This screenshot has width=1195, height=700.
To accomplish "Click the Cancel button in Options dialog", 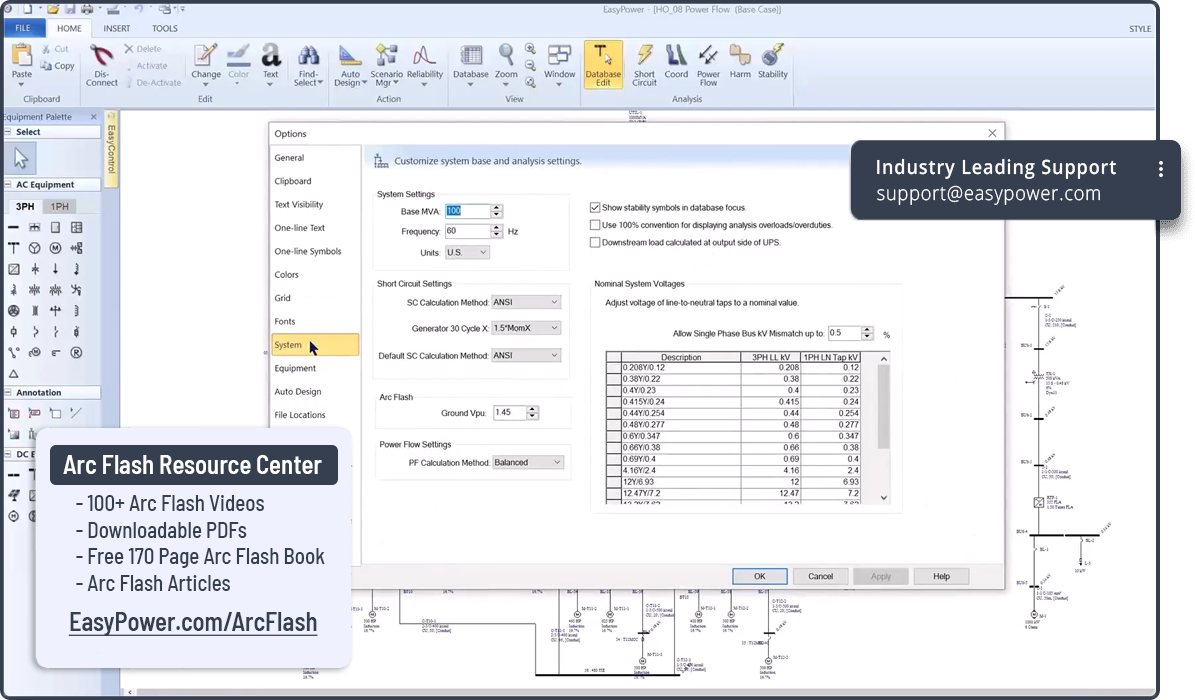I will [x=820, y=576].
